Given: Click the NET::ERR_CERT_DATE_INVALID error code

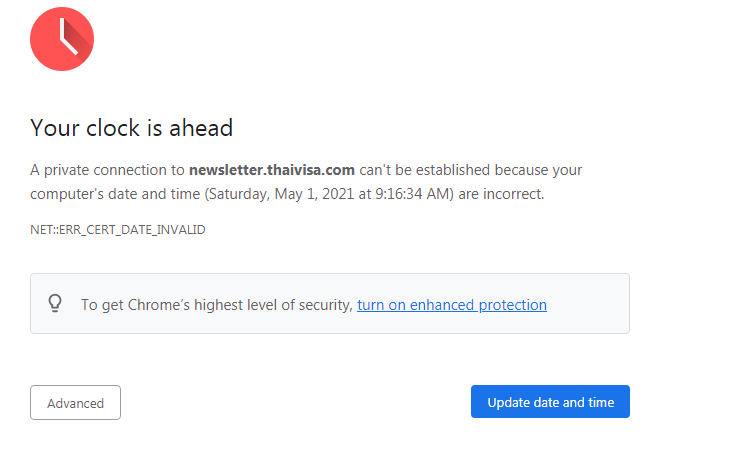Looking at the screenshot, I should 118,230.
